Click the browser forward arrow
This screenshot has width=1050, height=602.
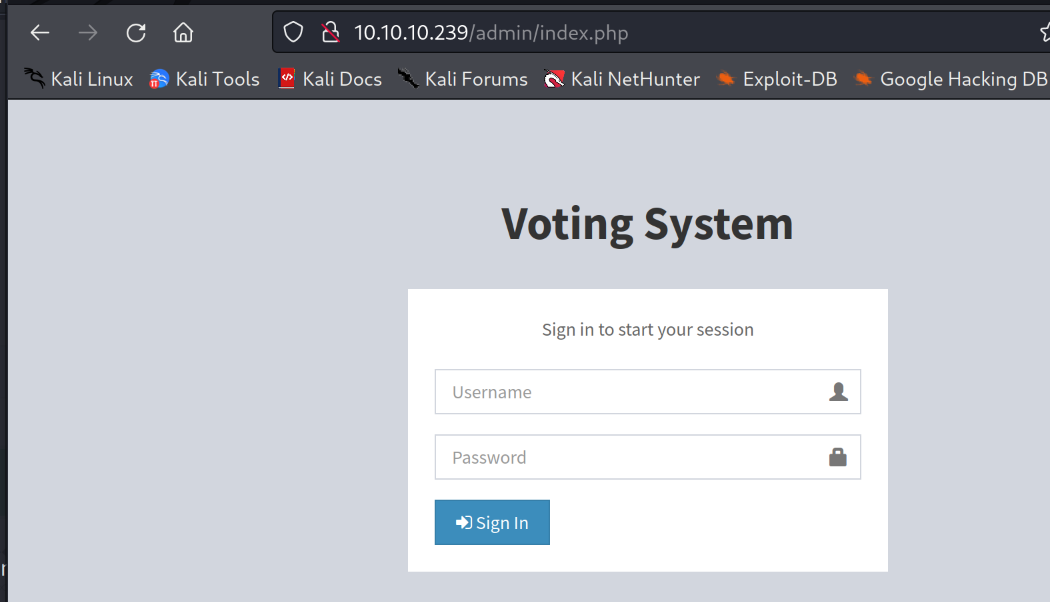[88, 33]
